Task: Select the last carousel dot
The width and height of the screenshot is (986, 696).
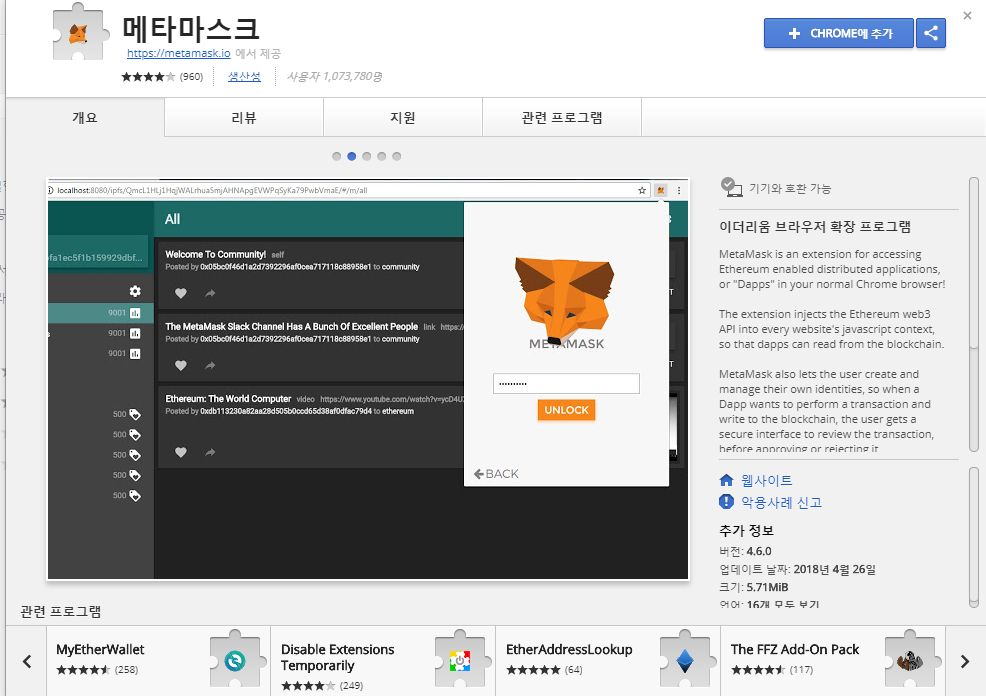Action: (397, 156)
